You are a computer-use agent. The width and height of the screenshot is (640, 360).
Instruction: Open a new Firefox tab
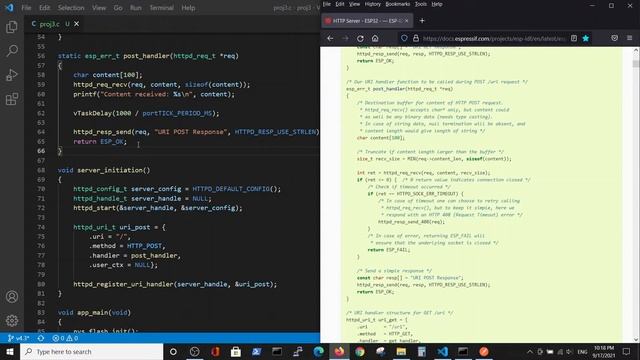[422, 21]
